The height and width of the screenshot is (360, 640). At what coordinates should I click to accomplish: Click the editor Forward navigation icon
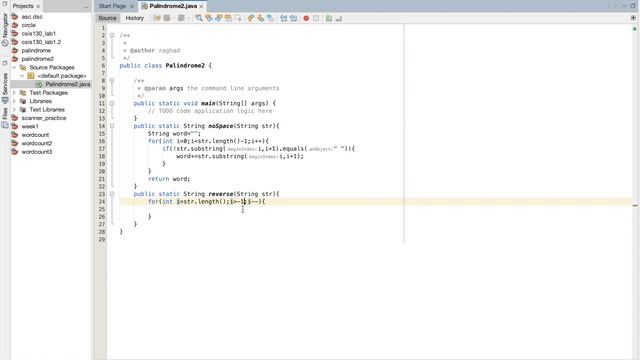181,18
